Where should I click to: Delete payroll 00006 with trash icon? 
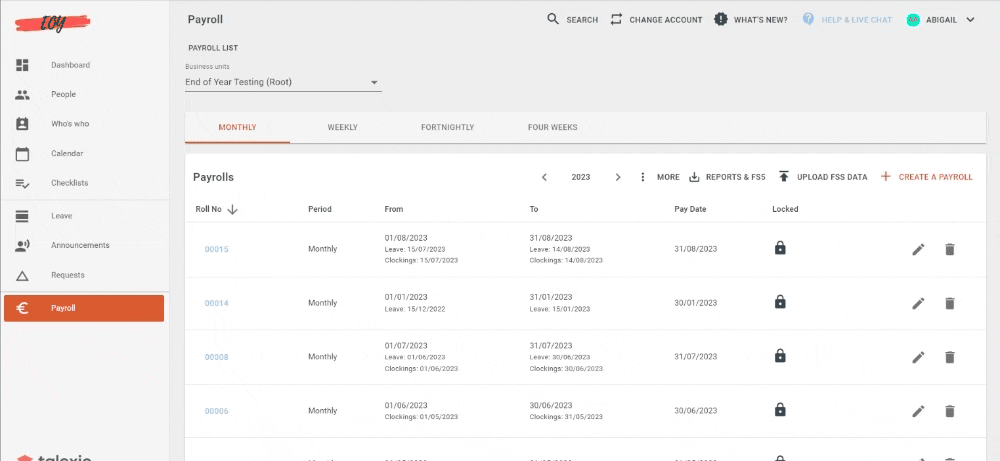[950, 411]
